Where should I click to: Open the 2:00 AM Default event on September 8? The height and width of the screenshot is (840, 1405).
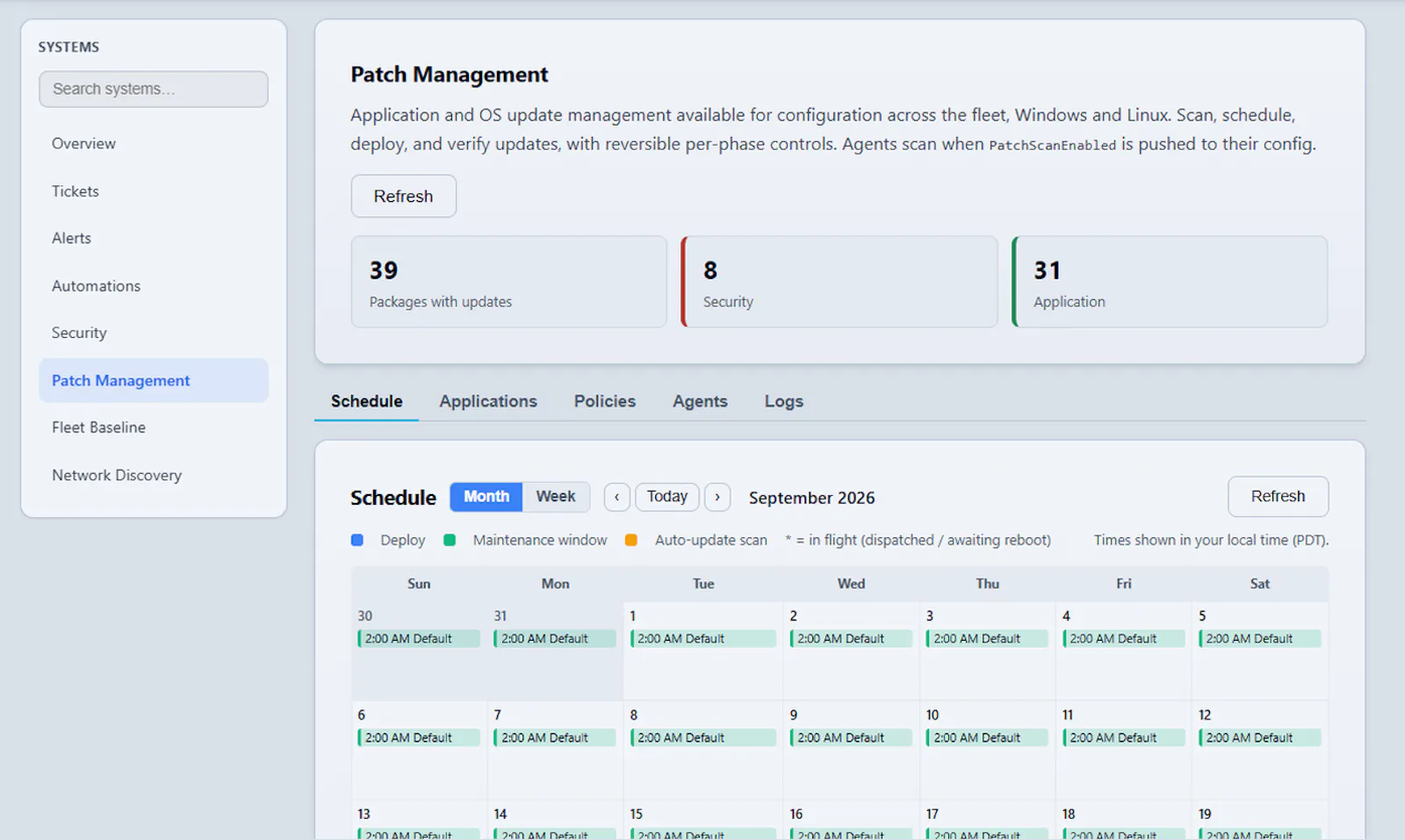coord(703,738)
